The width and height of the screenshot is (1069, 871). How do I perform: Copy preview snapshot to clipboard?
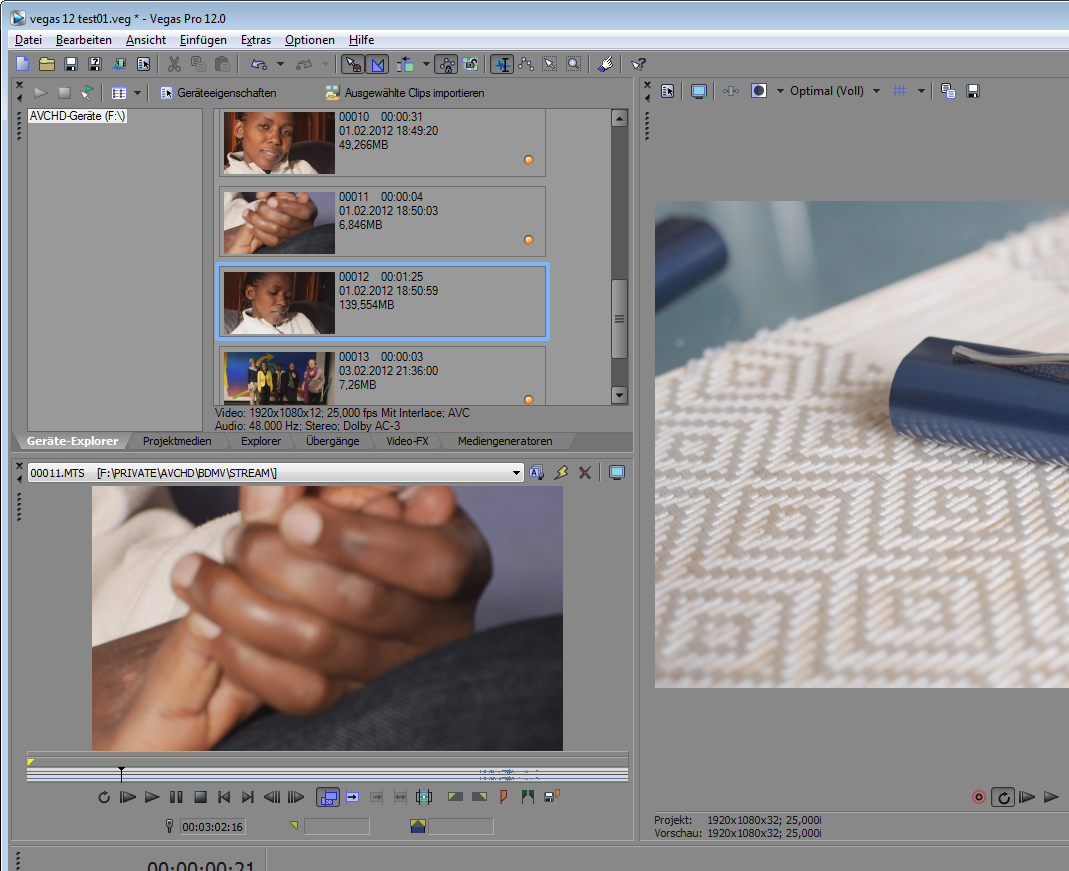948,91
